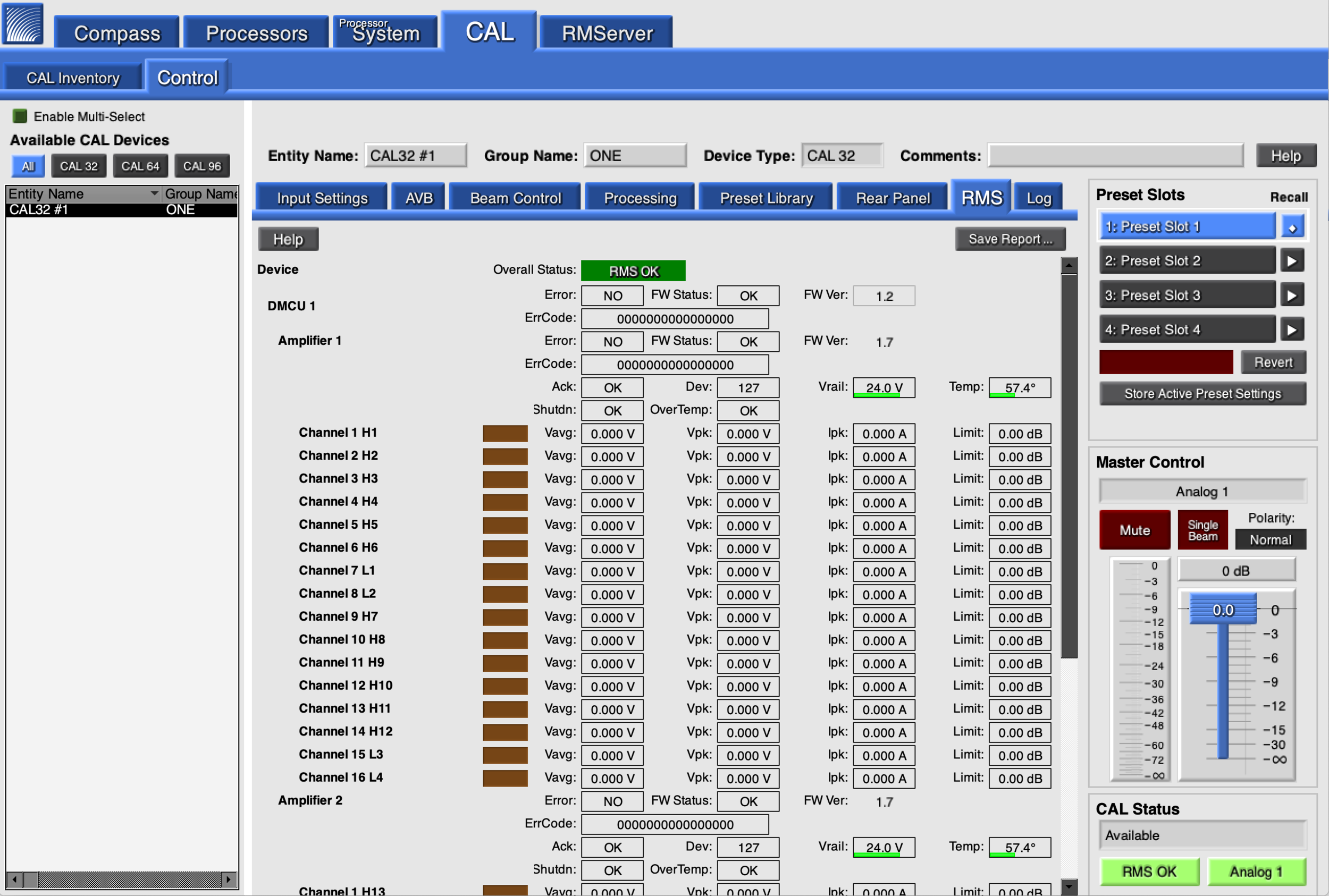Image resolution: width=1329 pixels, height=896 pixels.
Task: Click Amplifier 1 Temp 57.4° value
Action: [x=1020, y=388]
